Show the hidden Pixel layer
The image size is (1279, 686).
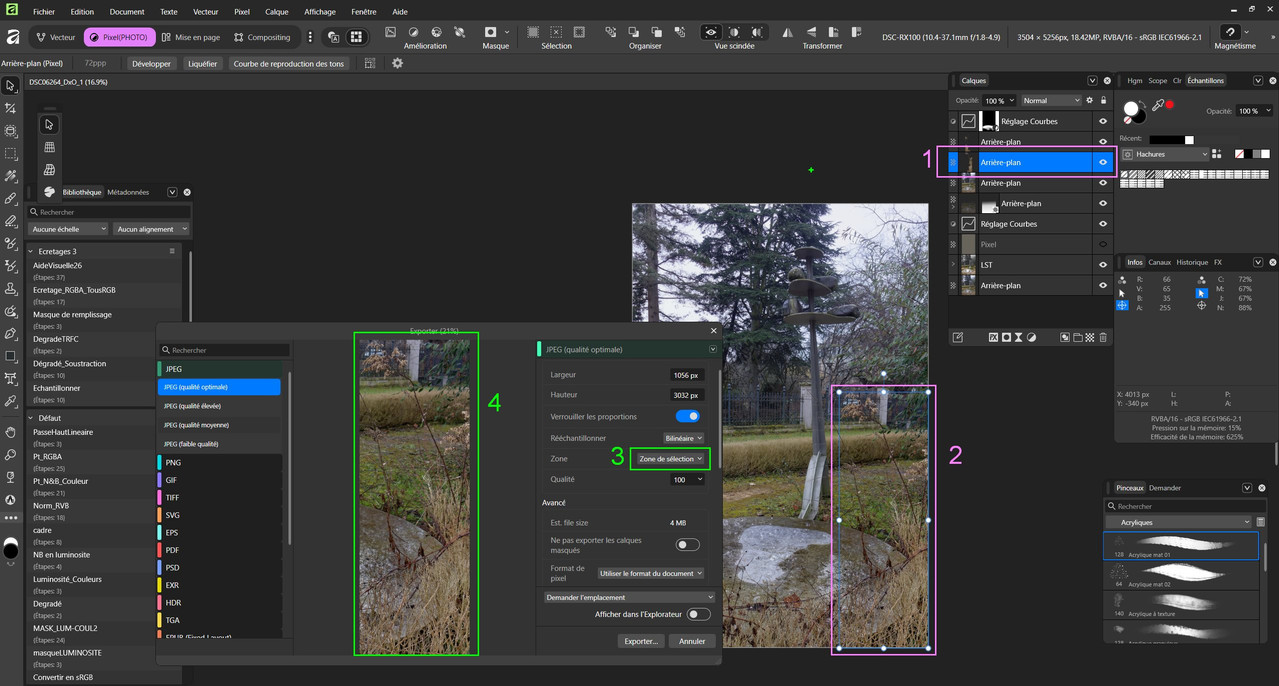(1103, 244)
